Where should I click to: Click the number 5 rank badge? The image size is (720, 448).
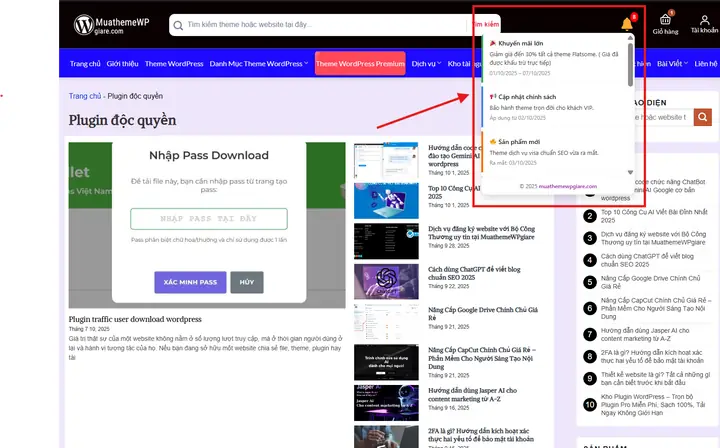pos(590,282)
